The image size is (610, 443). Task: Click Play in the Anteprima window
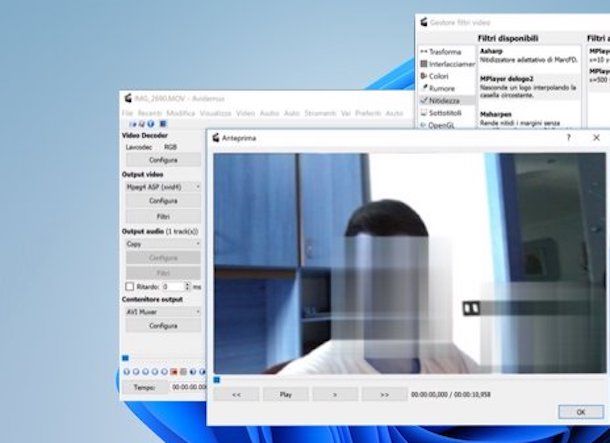[x=286, y=394]
